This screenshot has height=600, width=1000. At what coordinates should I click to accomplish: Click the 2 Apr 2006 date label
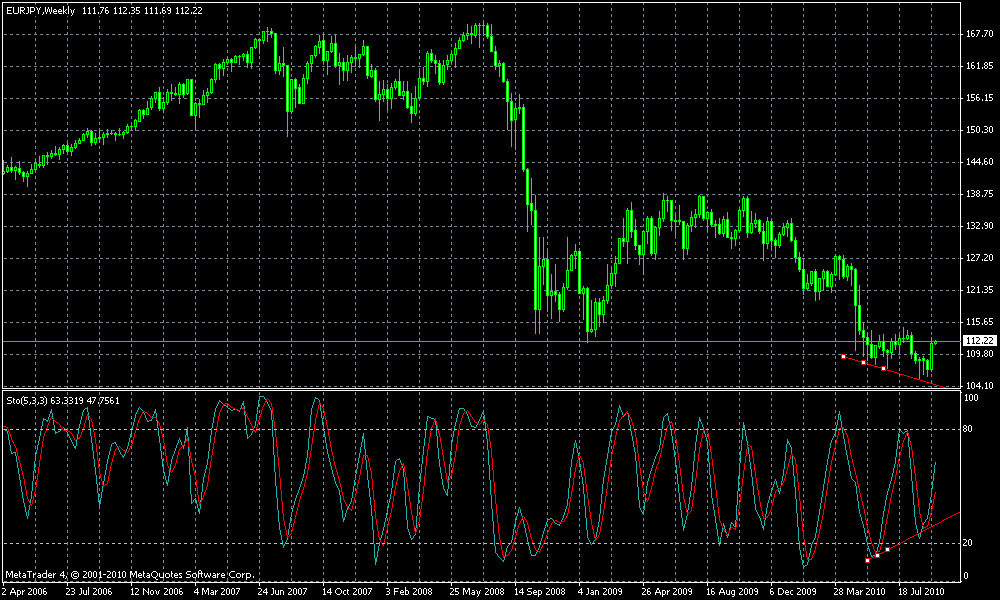coord(26,591)
